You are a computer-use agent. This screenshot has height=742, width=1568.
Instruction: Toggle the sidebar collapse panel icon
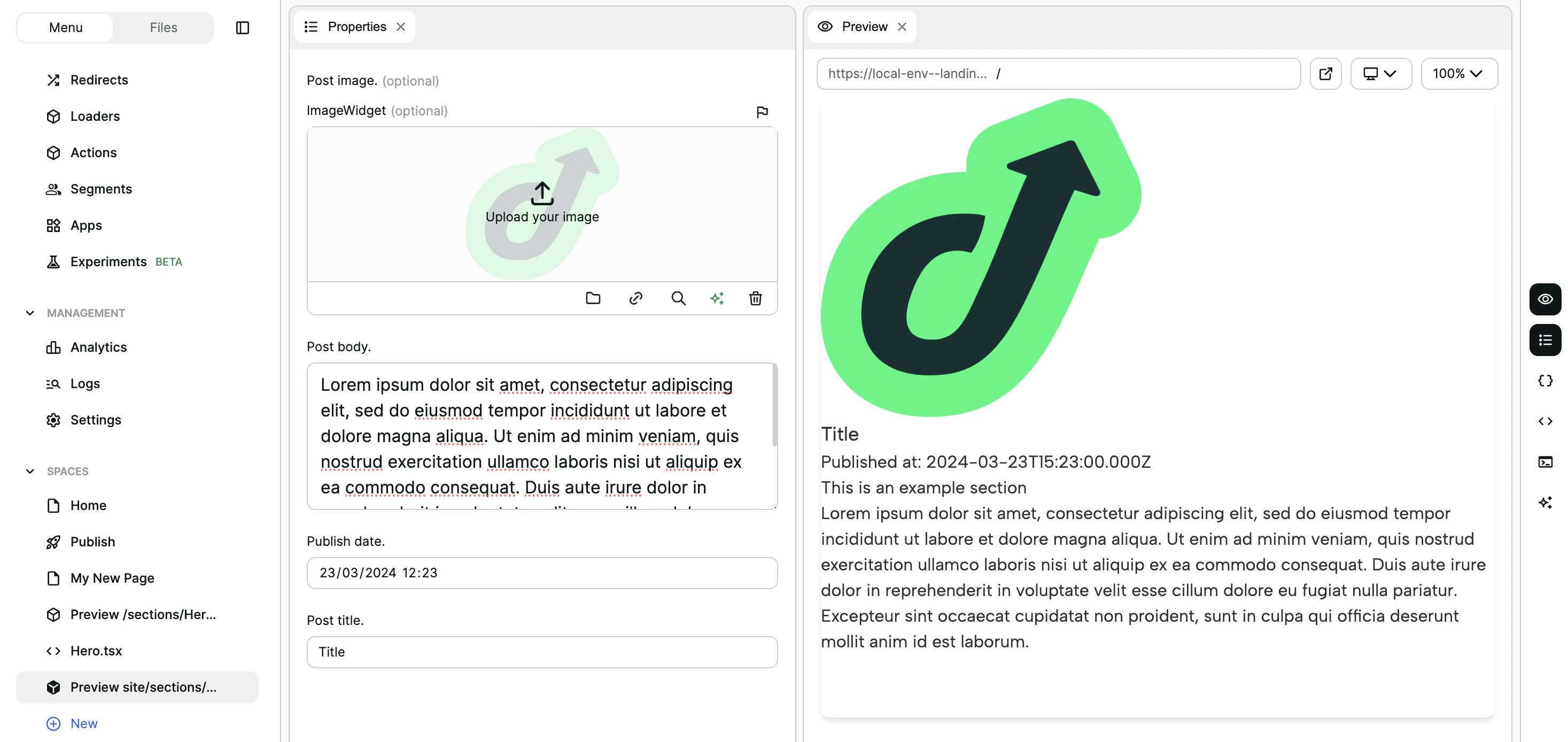242,27
